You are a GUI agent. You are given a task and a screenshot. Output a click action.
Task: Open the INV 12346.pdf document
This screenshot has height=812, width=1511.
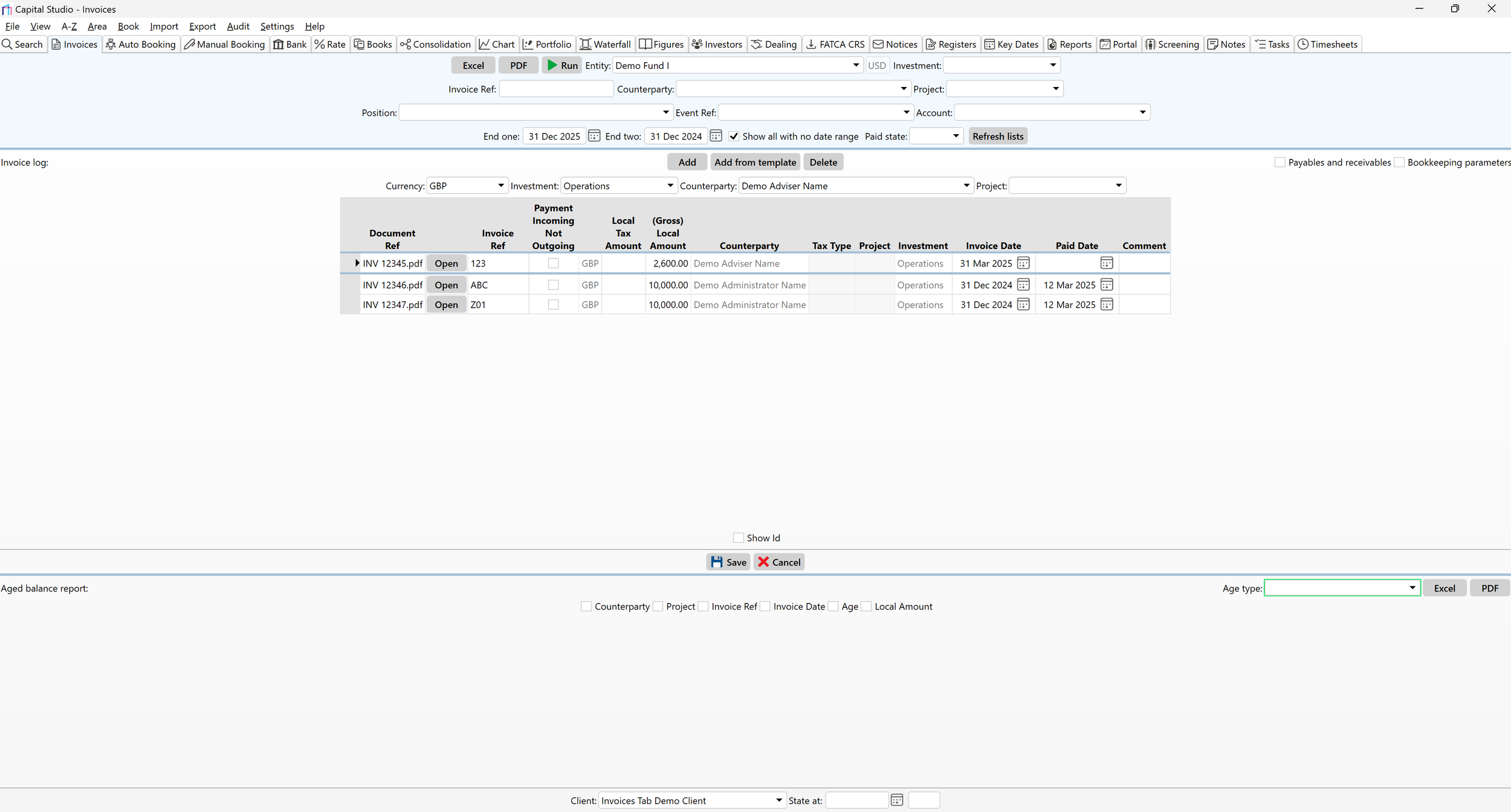click(445, 285)
